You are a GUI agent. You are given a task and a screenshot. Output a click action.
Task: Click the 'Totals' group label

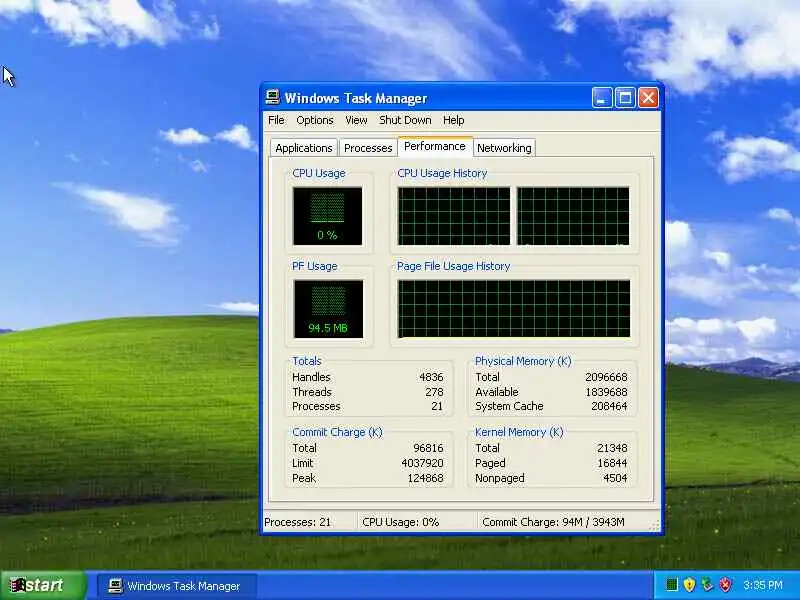(x=307, y=361)
